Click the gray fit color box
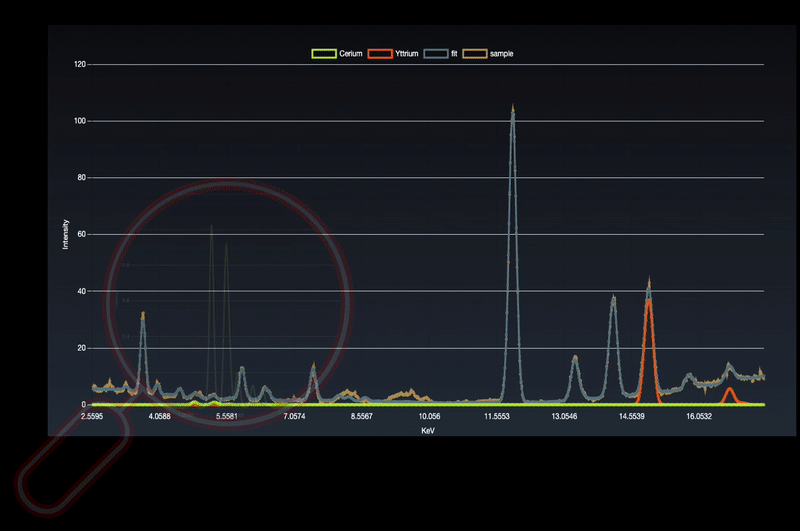This screenshot has height=531, width=800. click(436, 54)
